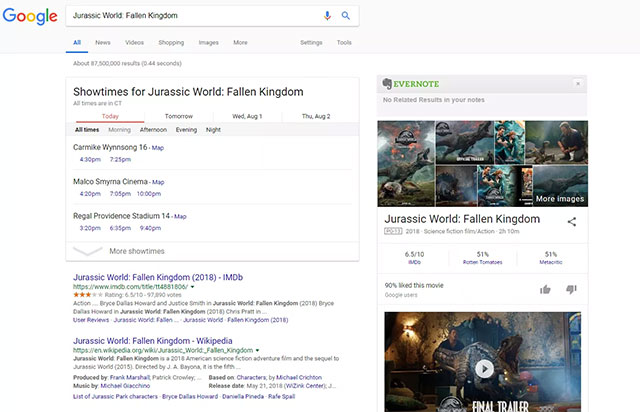
Task: Click the thumbs down dislike icon
Action: [x=571, y=290]
